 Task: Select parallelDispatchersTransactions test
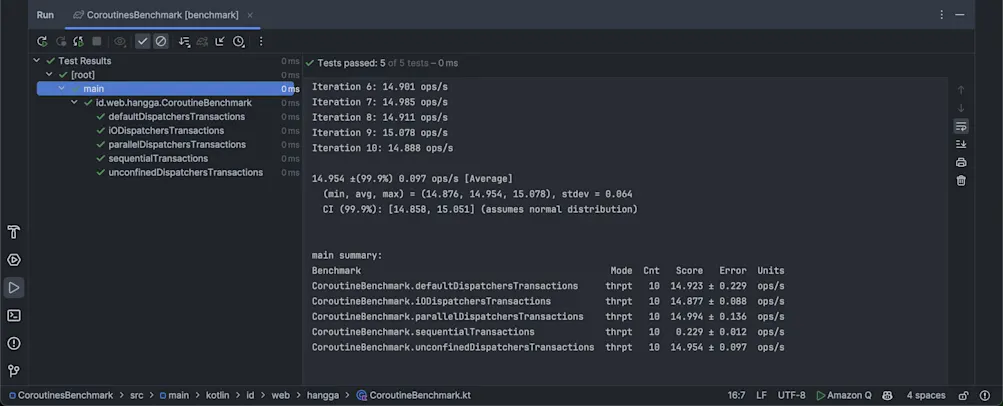point(177,144)
